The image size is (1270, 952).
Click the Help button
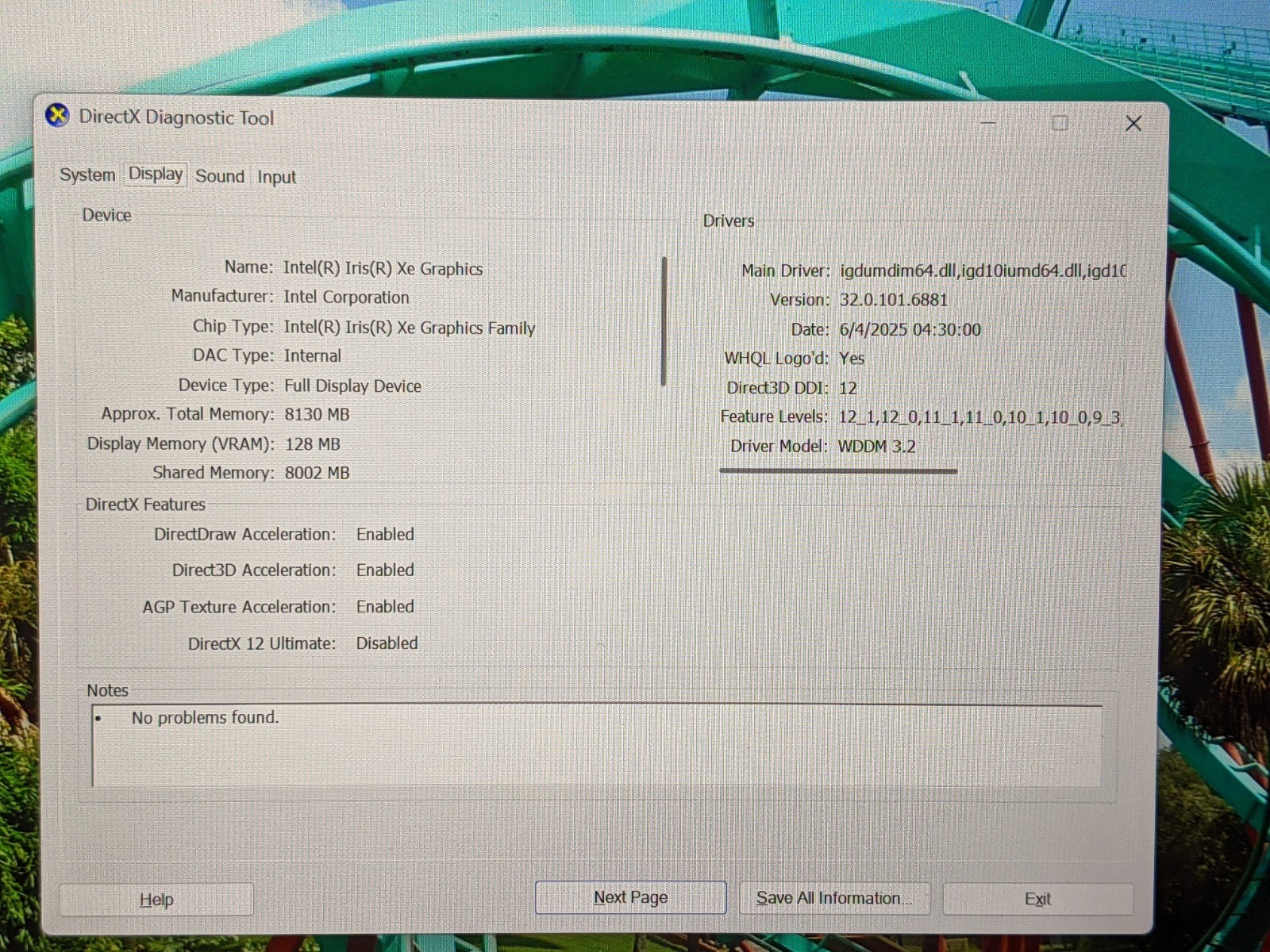click(x=156, y=900)
